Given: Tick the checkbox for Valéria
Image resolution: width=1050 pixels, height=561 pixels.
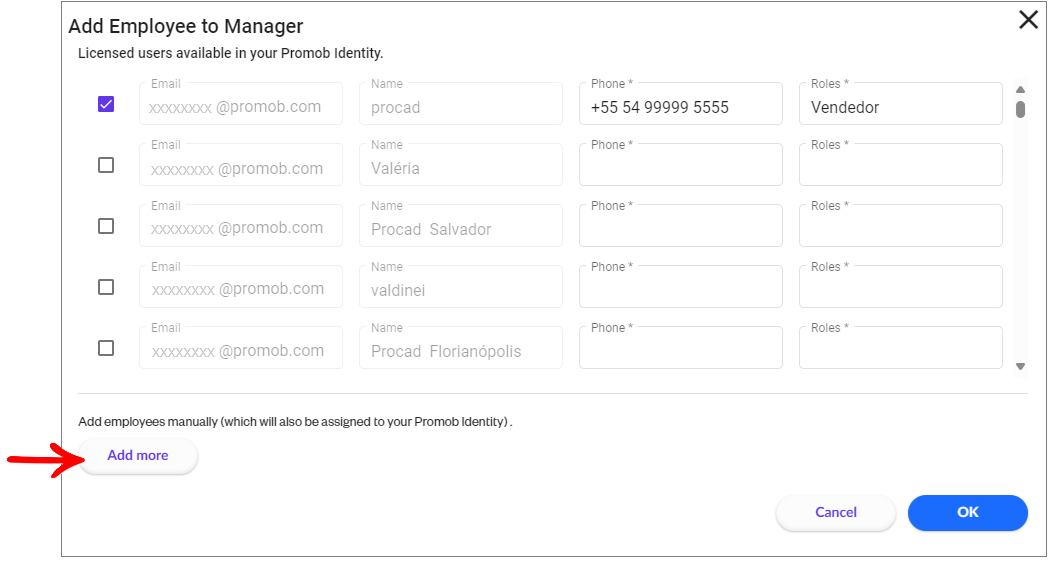Looking at the screenshot, I should click(x=106, y=165).
